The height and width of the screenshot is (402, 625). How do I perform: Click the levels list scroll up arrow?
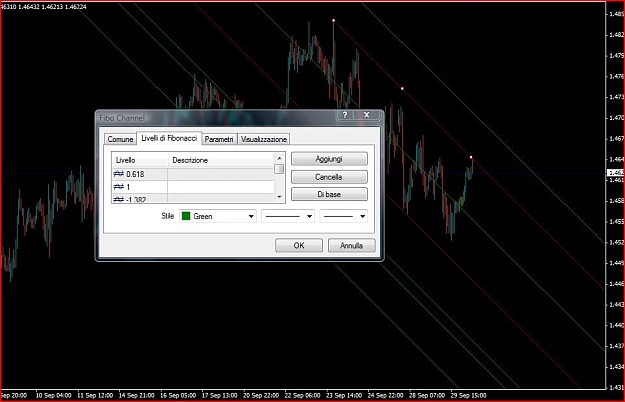click(279, 158)
